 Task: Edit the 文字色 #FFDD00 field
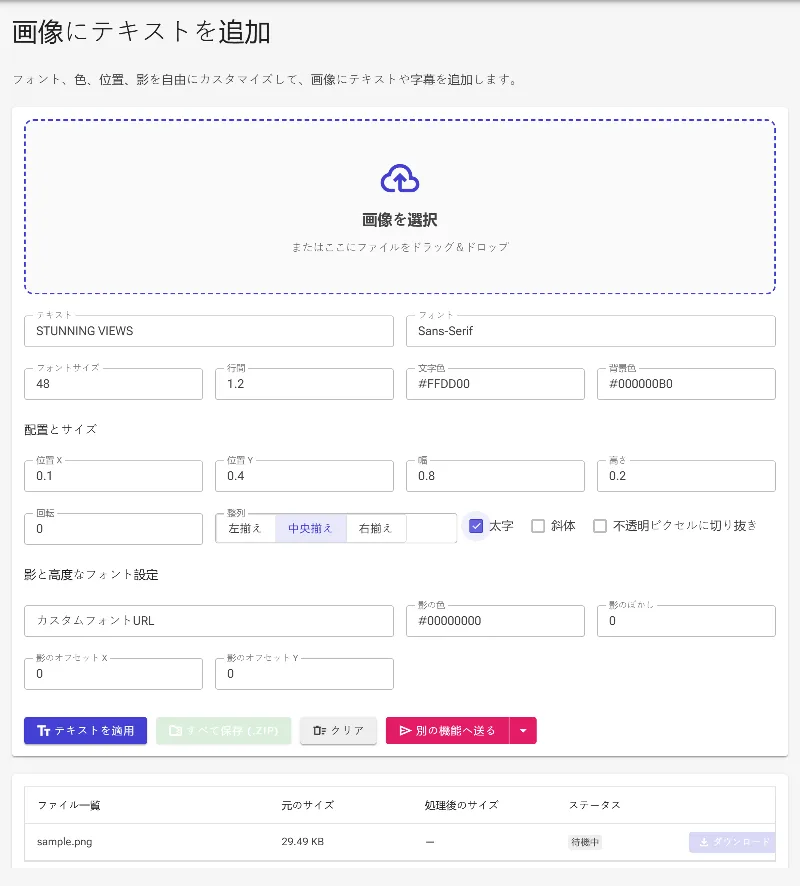pyautogui.click(x=495, y=384)
